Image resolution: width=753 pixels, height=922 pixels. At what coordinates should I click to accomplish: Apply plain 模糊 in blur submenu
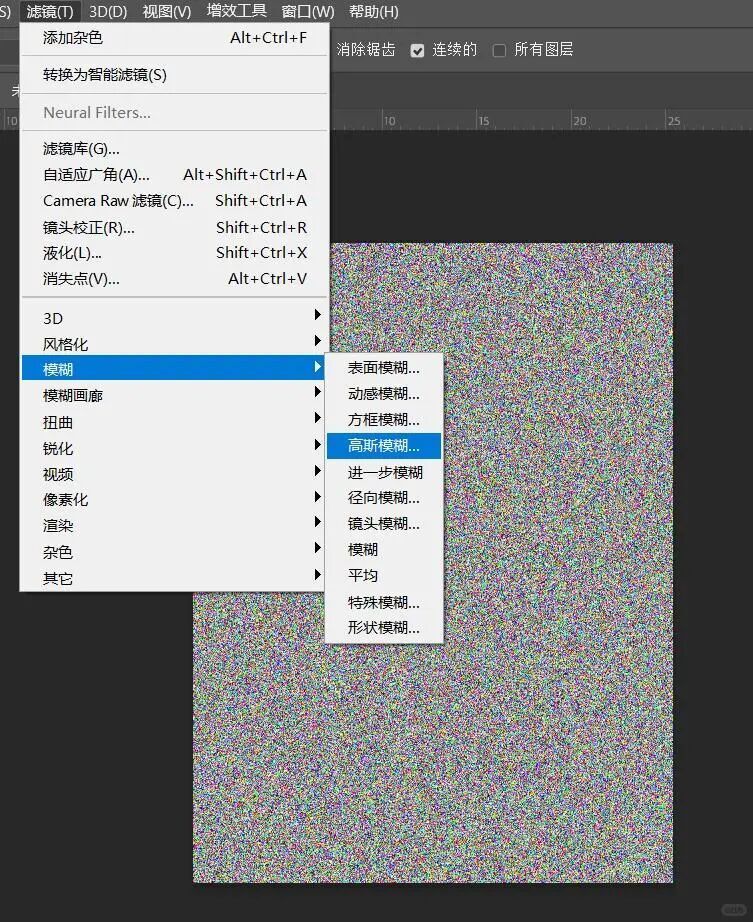point(384,549)
